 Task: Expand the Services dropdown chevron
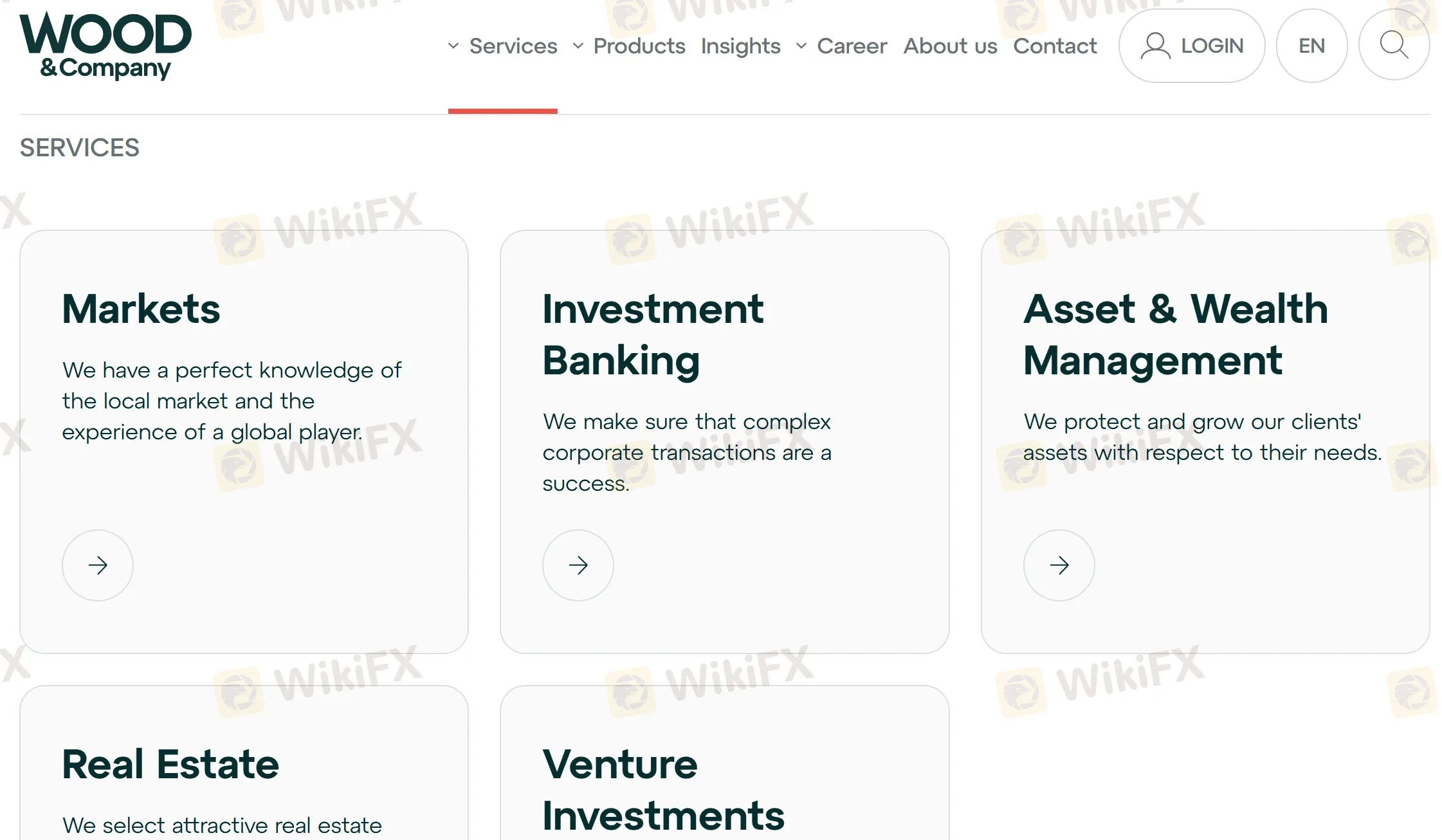tap(453, 46)
